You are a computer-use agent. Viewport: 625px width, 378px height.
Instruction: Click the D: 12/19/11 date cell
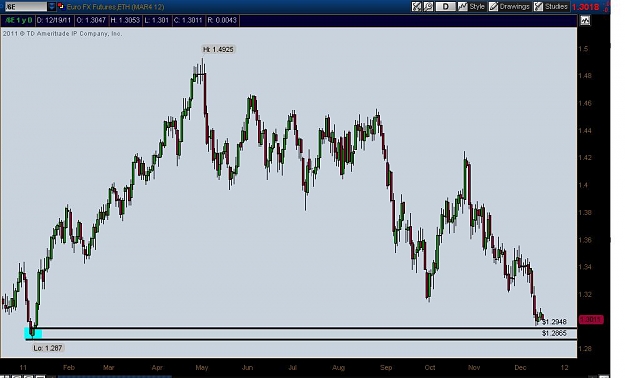point(54,20)
